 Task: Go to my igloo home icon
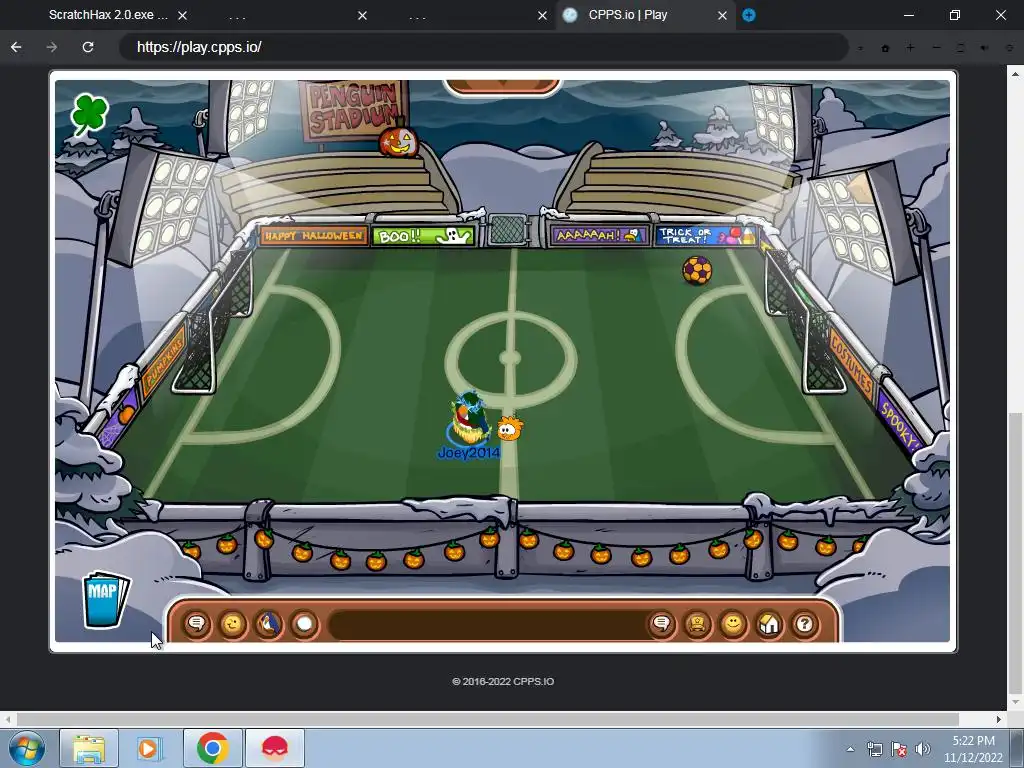click(x=769, y=624)
